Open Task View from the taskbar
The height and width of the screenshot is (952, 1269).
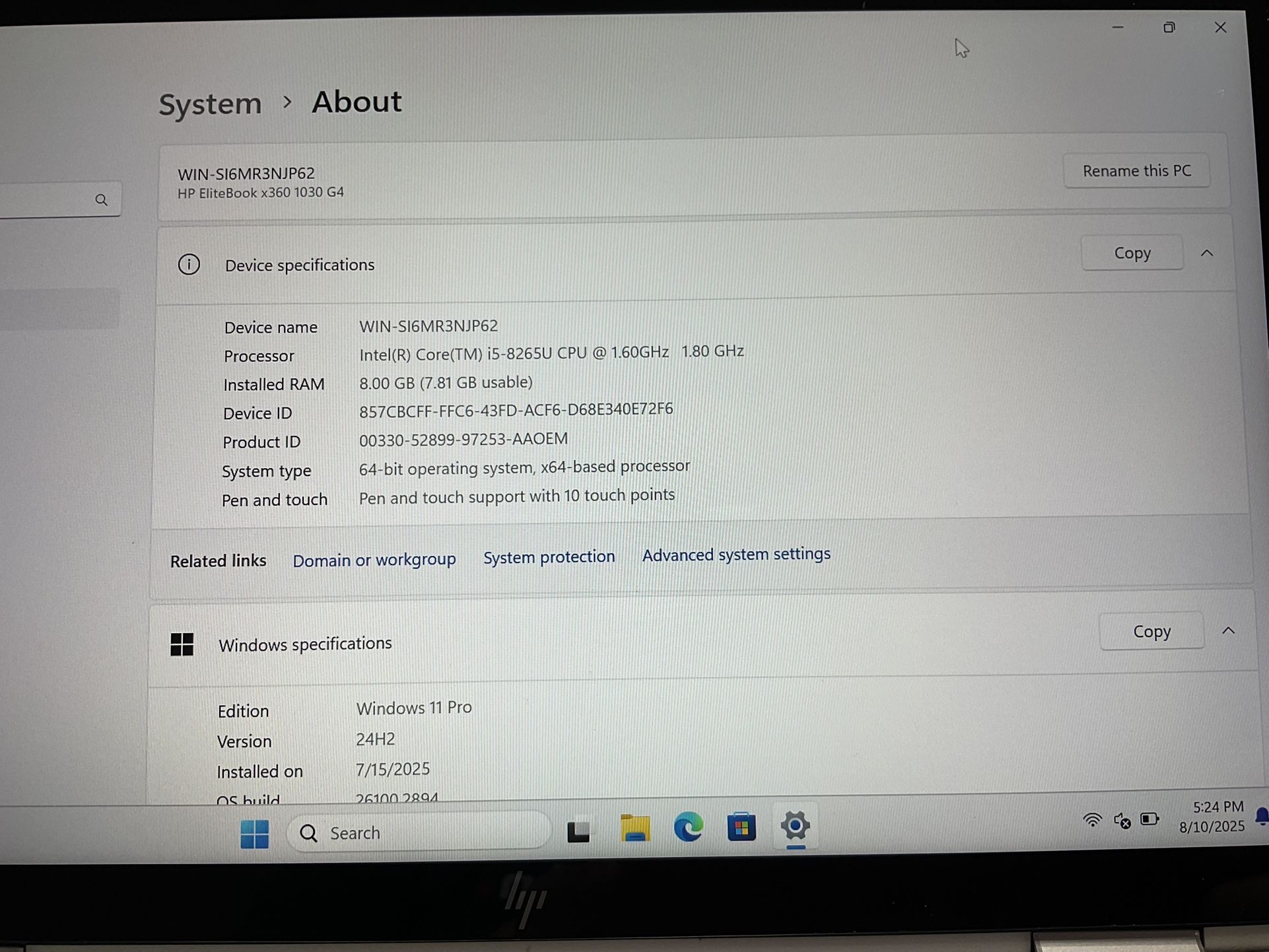point(578,831)
